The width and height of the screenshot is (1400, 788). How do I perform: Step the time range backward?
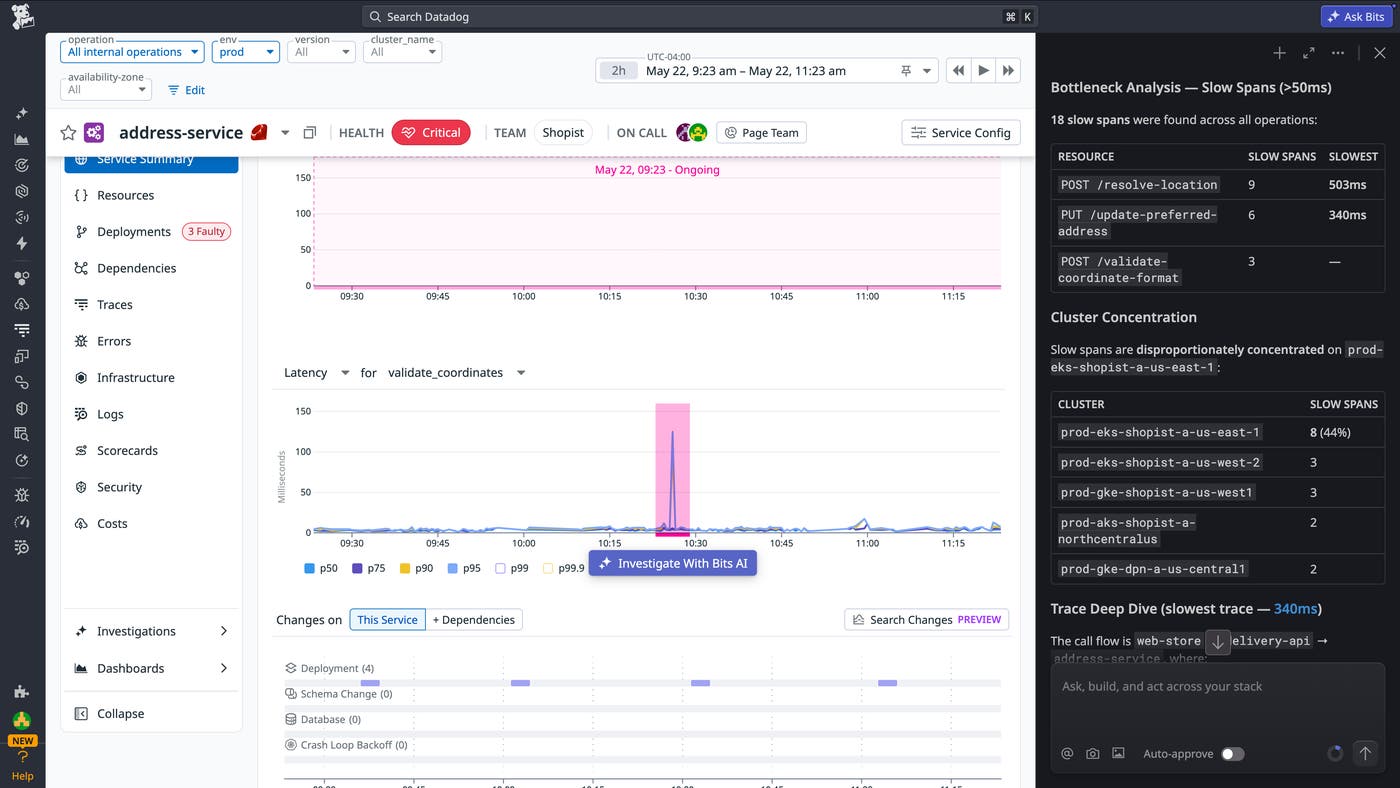(959, 70)
